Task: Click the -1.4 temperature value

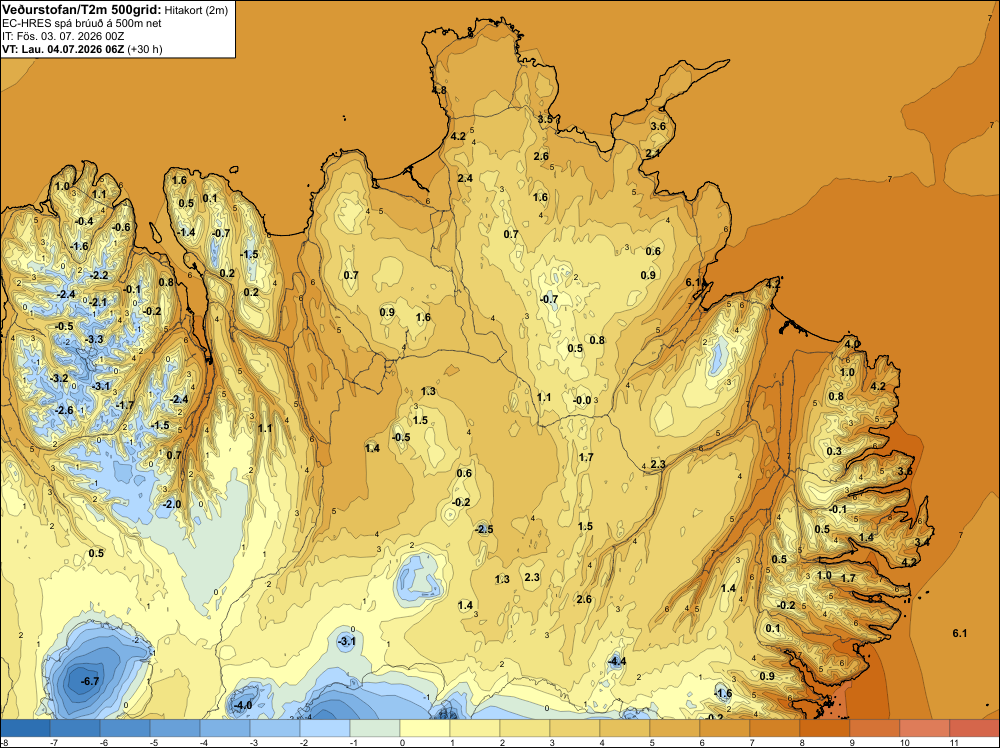Action: [186, 232]
